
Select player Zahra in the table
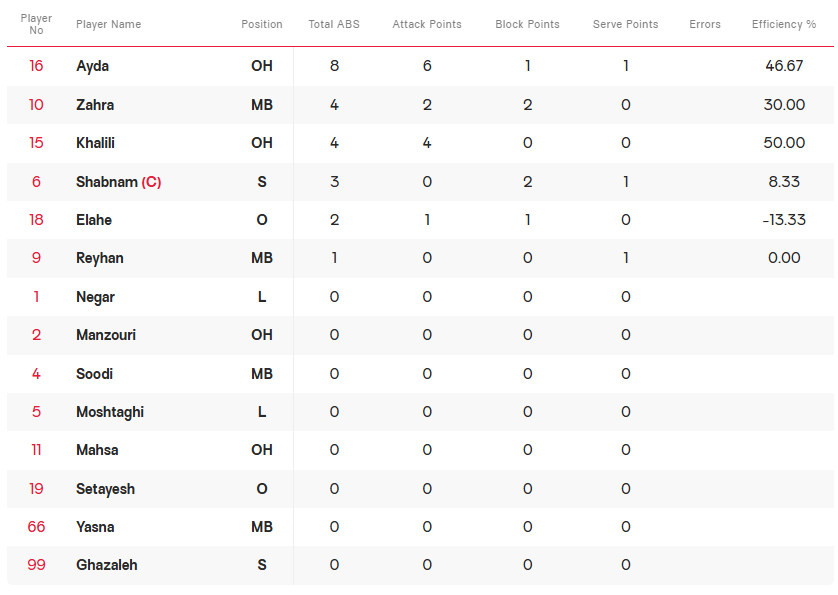95,105
